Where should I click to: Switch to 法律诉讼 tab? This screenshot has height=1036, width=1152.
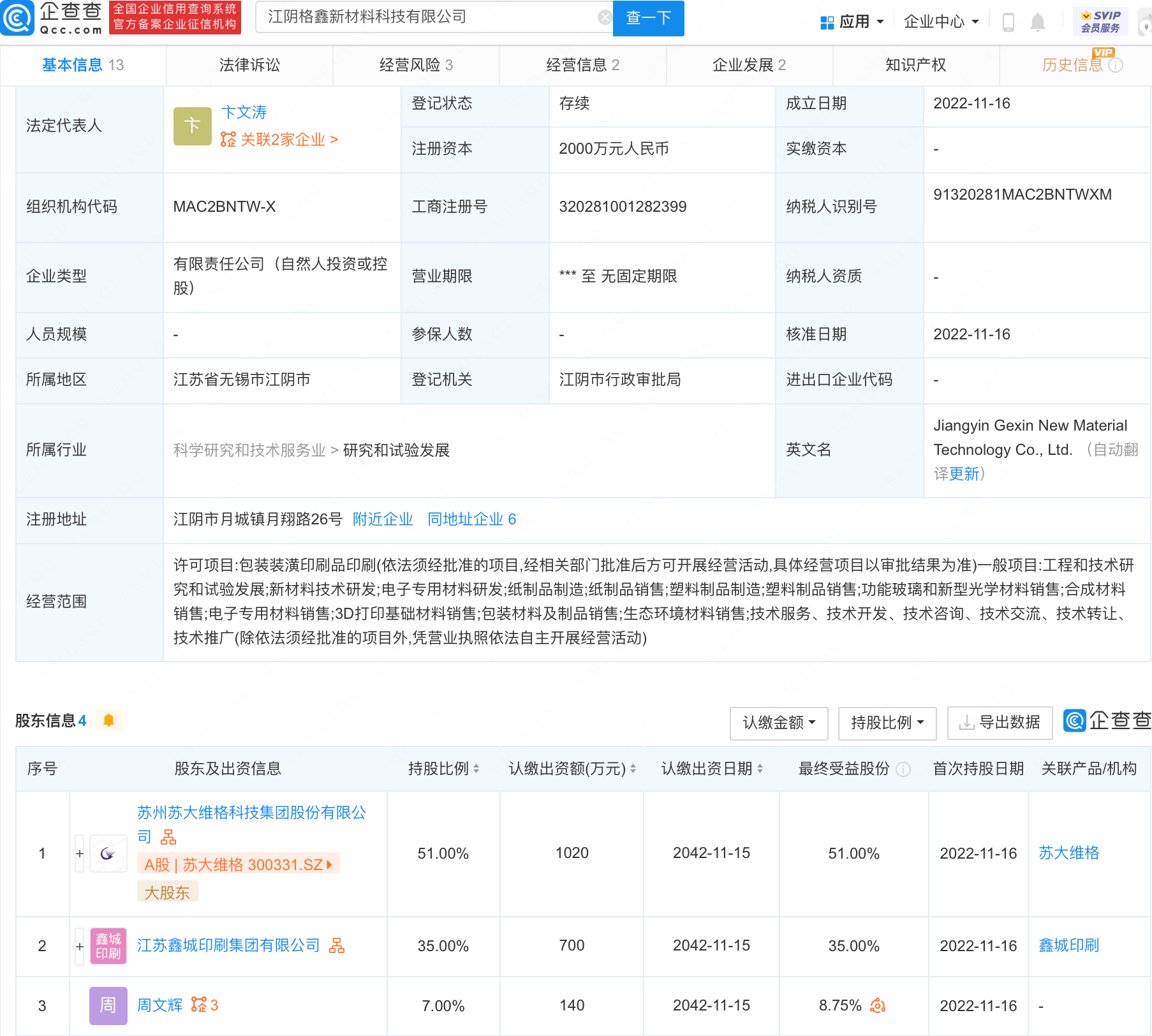(x=249, y=65)
